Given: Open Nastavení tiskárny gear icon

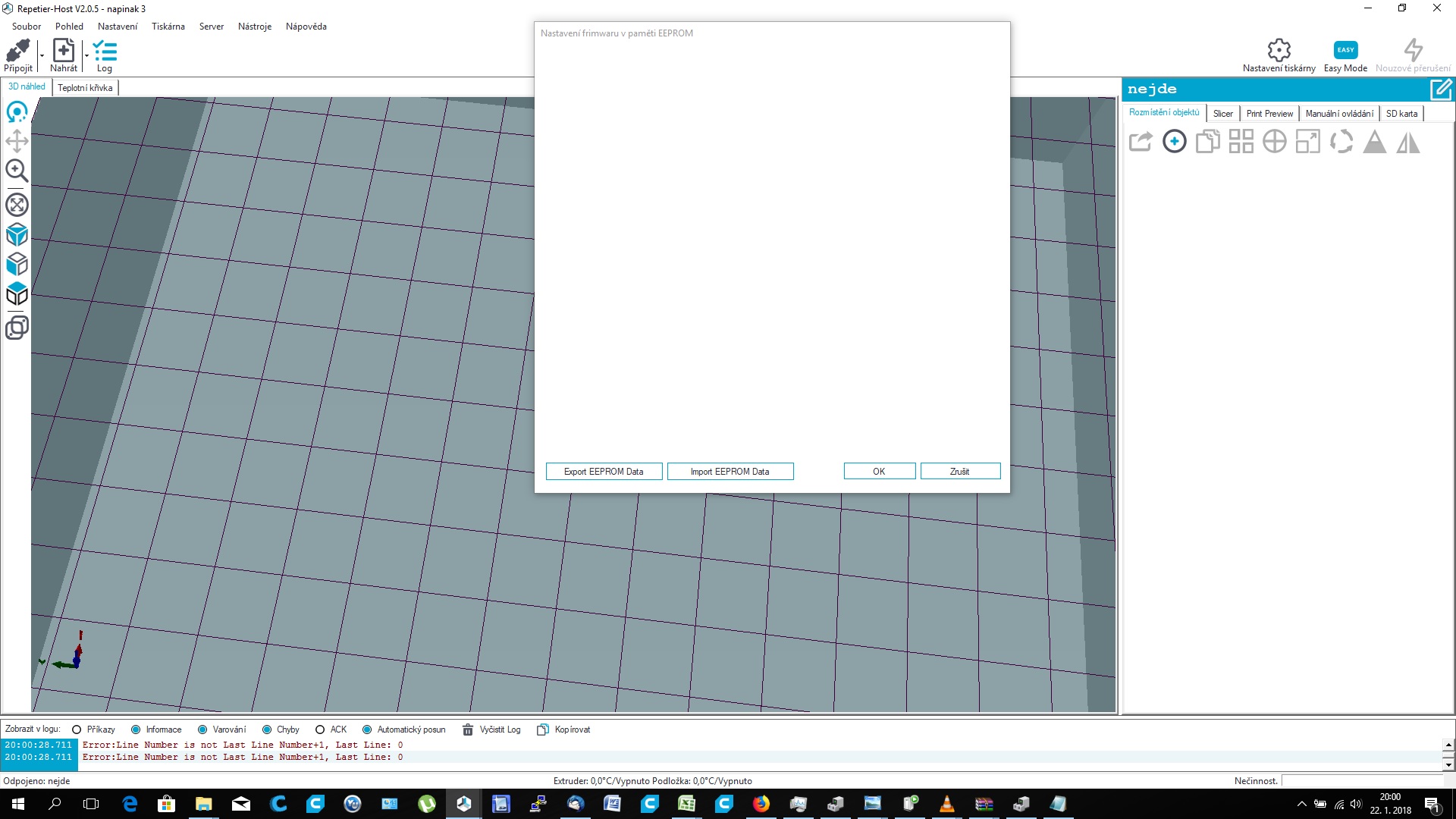Looking at the screenshot, I should point(1279,50).
